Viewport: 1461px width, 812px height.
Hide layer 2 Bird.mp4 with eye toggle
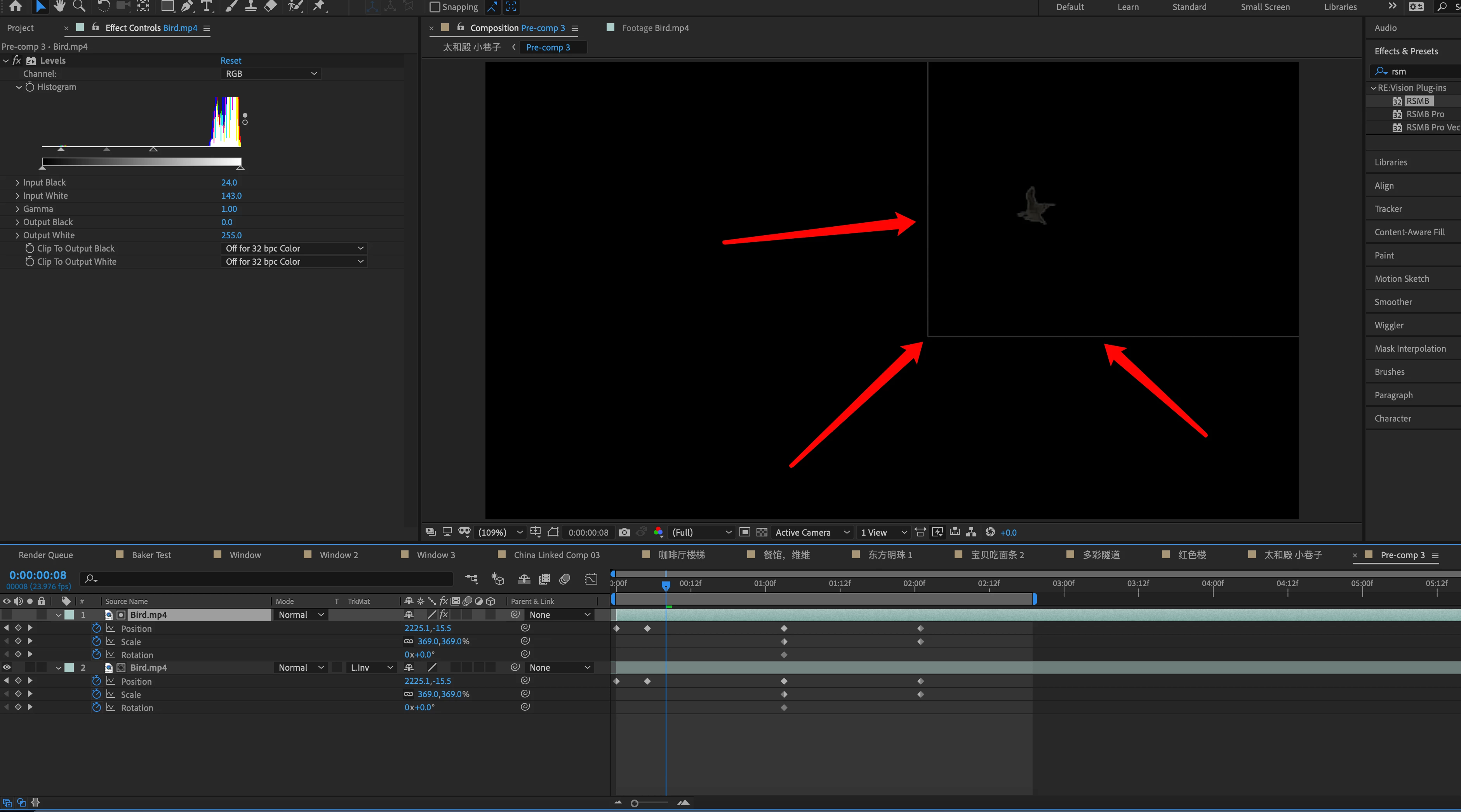coord(7,667)
